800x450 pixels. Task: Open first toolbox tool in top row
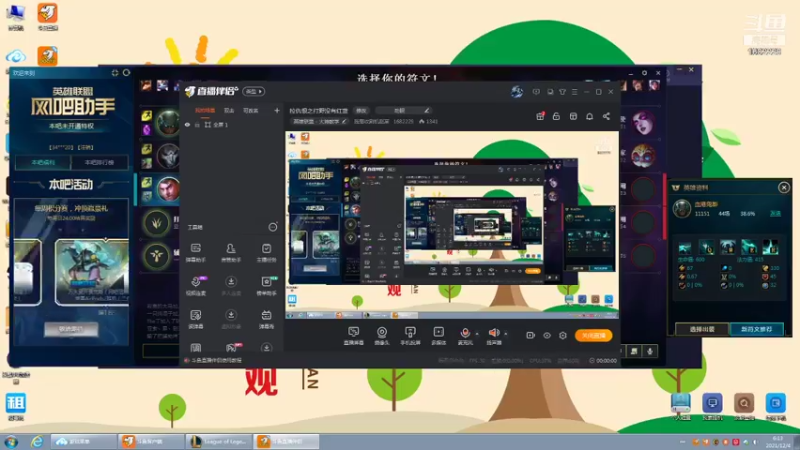[x=196, y=253]
